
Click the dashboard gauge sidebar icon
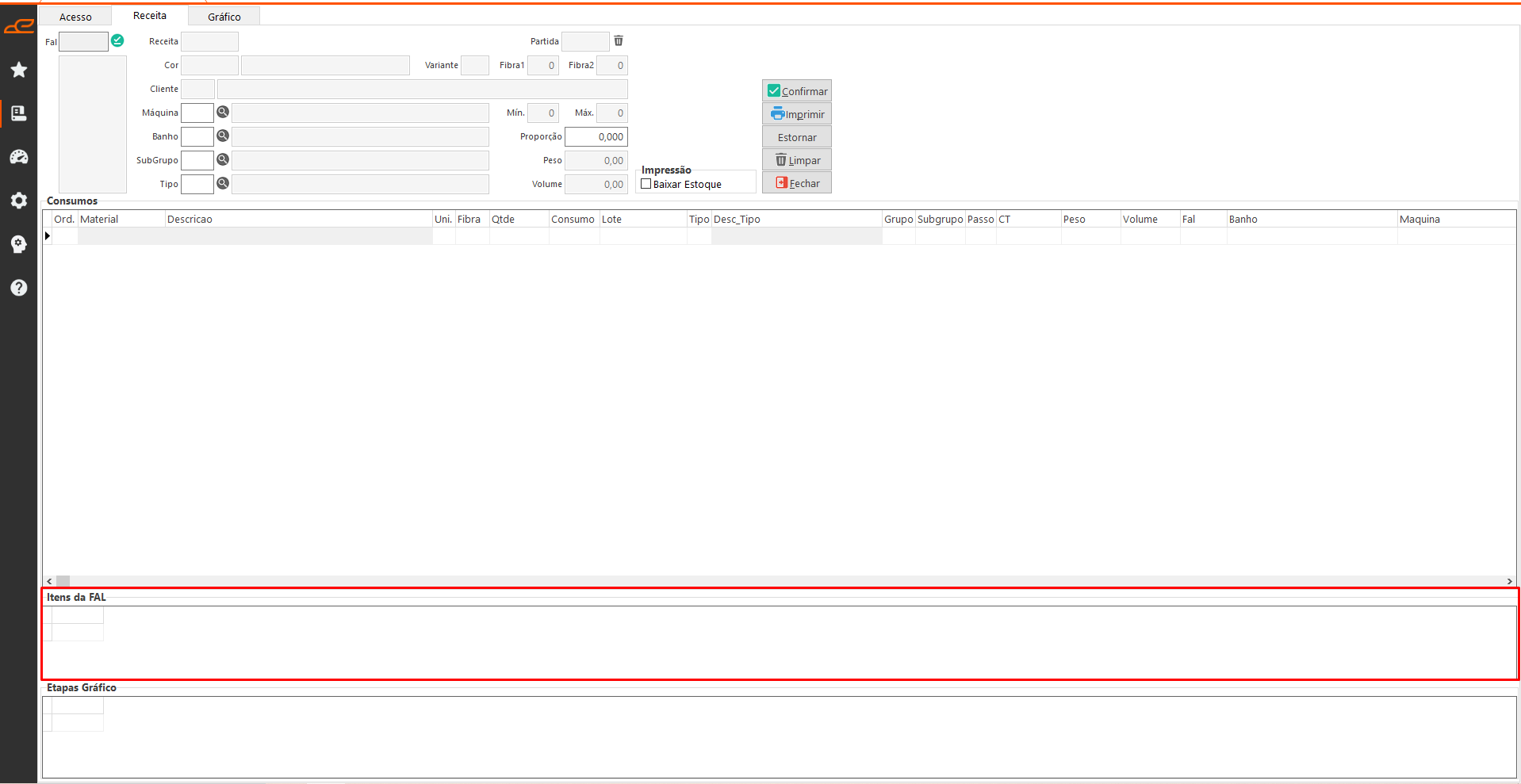[x=19, y=157]
